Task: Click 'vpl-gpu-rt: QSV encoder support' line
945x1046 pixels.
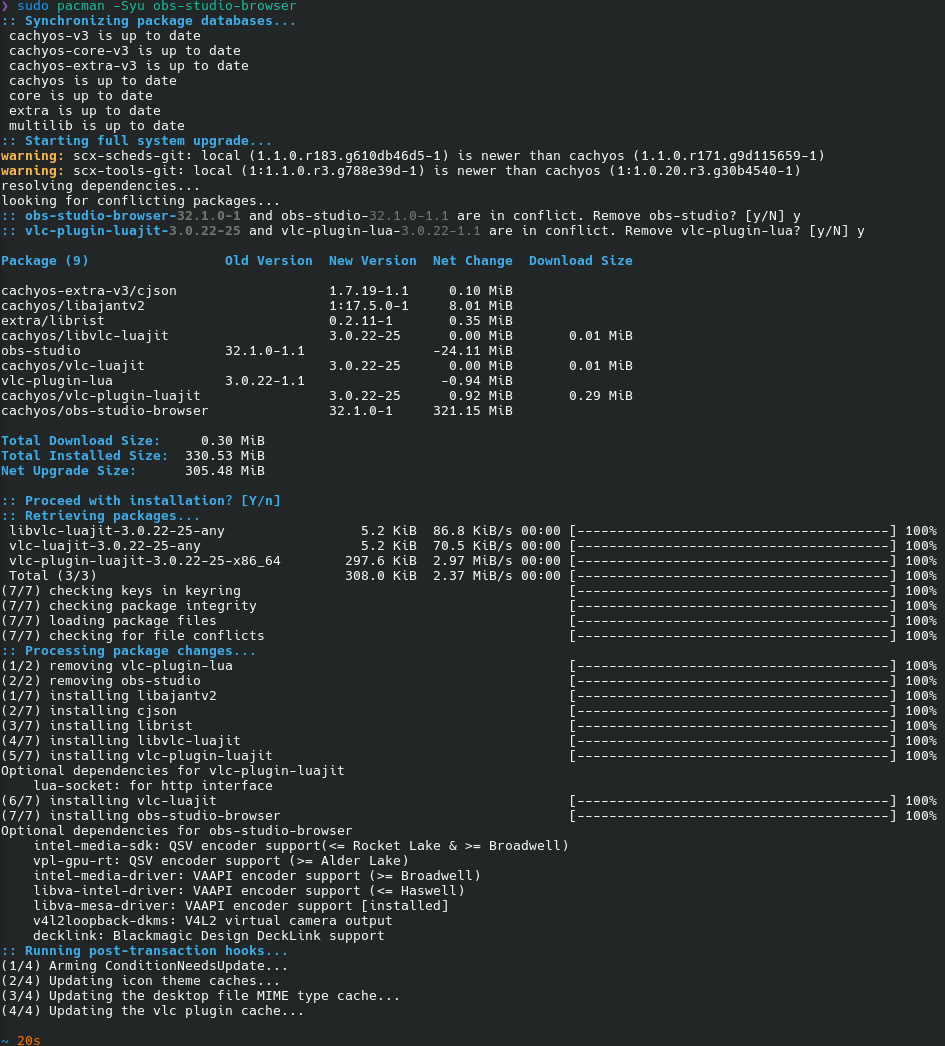Action: 221,861
